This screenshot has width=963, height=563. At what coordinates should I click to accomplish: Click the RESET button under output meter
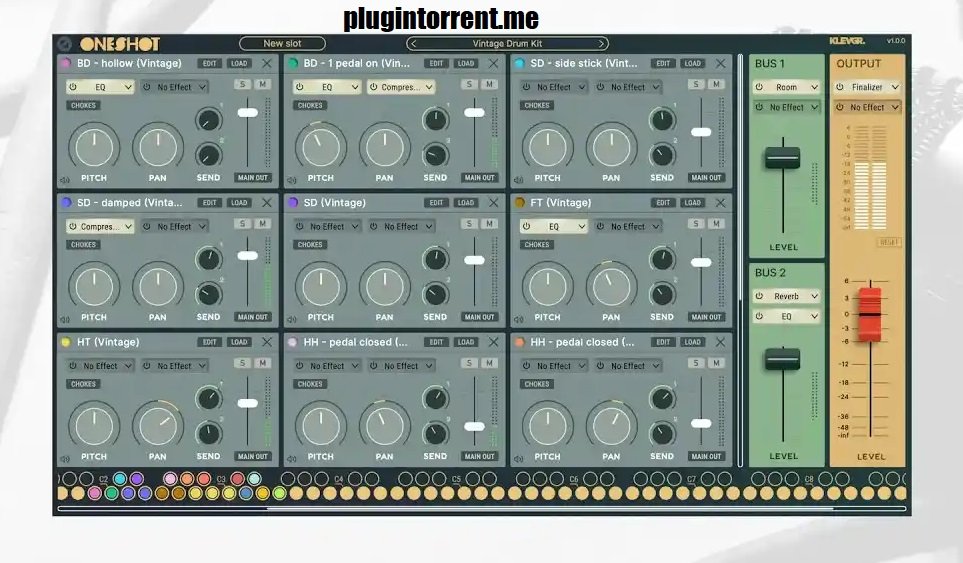click(x=889, y=243)
